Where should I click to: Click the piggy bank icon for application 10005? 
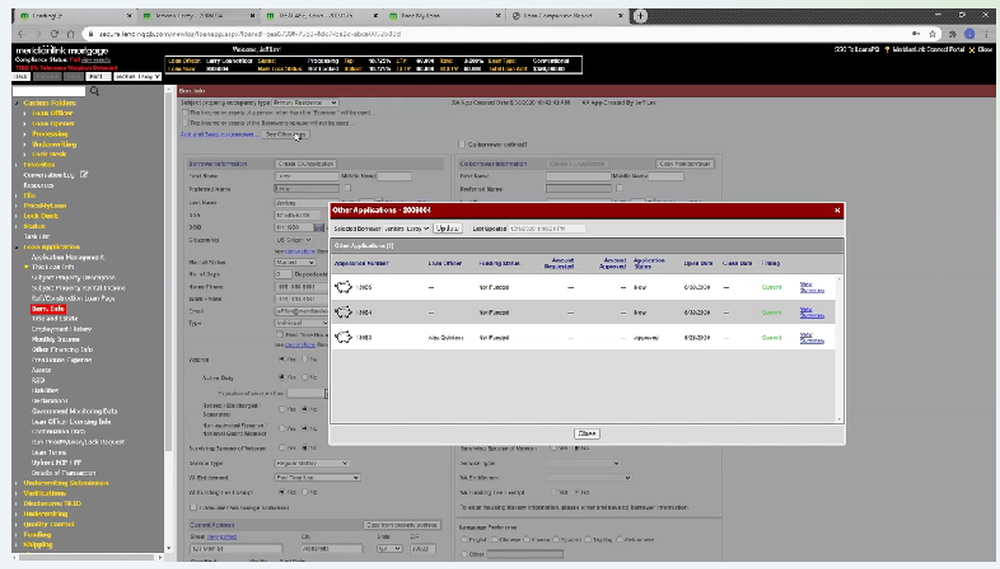click(x=343, y=287)
